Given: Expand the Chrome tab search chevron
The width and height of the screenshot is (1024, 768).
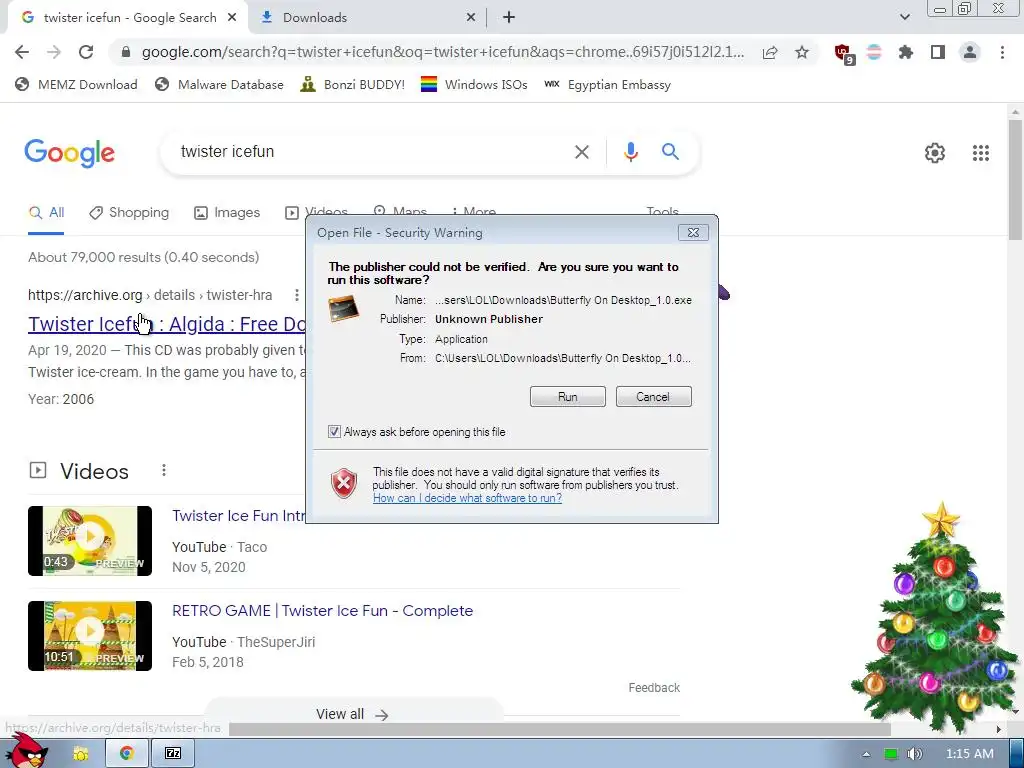Looking at the screenshot, I should click(904, 17).
